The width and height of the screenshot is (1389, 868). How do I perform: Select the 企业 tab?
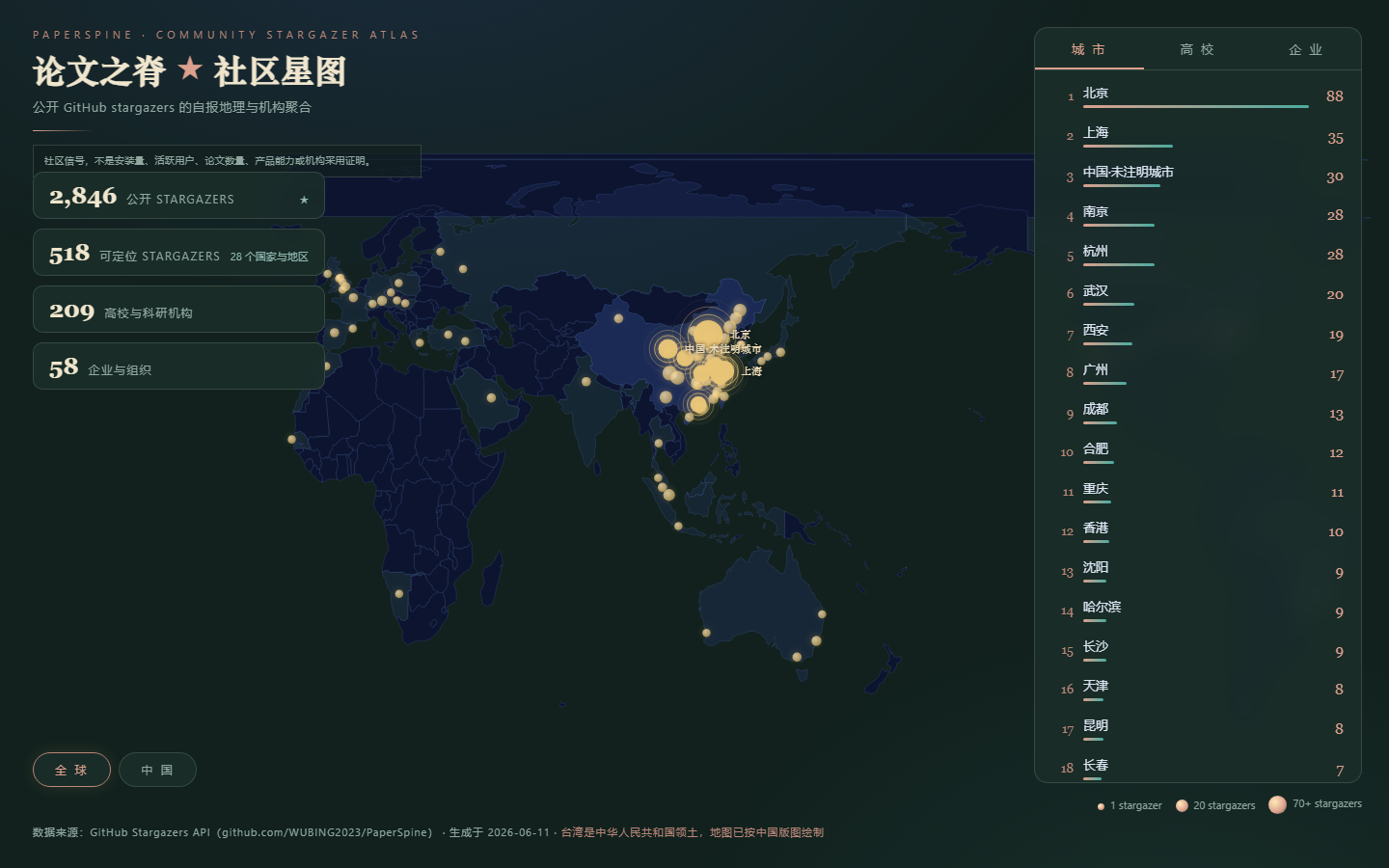pos(1306,49)
